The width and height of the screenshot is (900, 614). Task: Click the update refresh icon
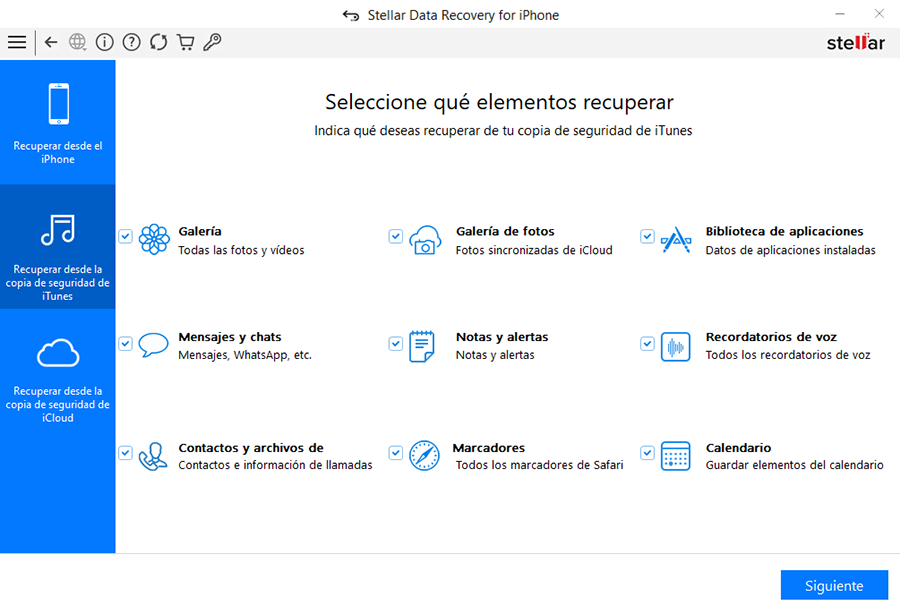click(158, 42)
